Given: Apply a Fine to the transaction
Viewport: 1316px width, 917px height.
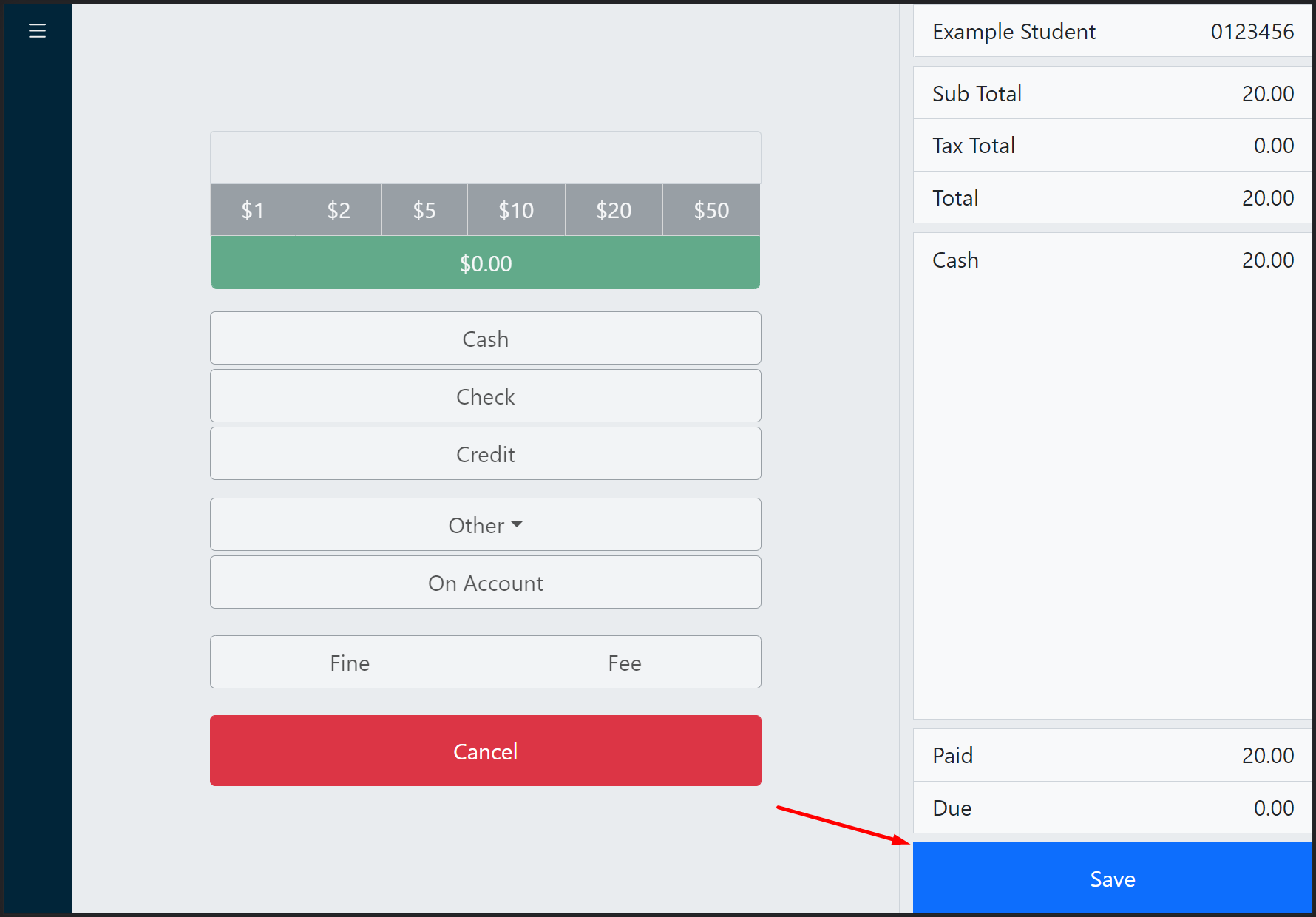Looking at the screenshot, I should tap(349, 662).
